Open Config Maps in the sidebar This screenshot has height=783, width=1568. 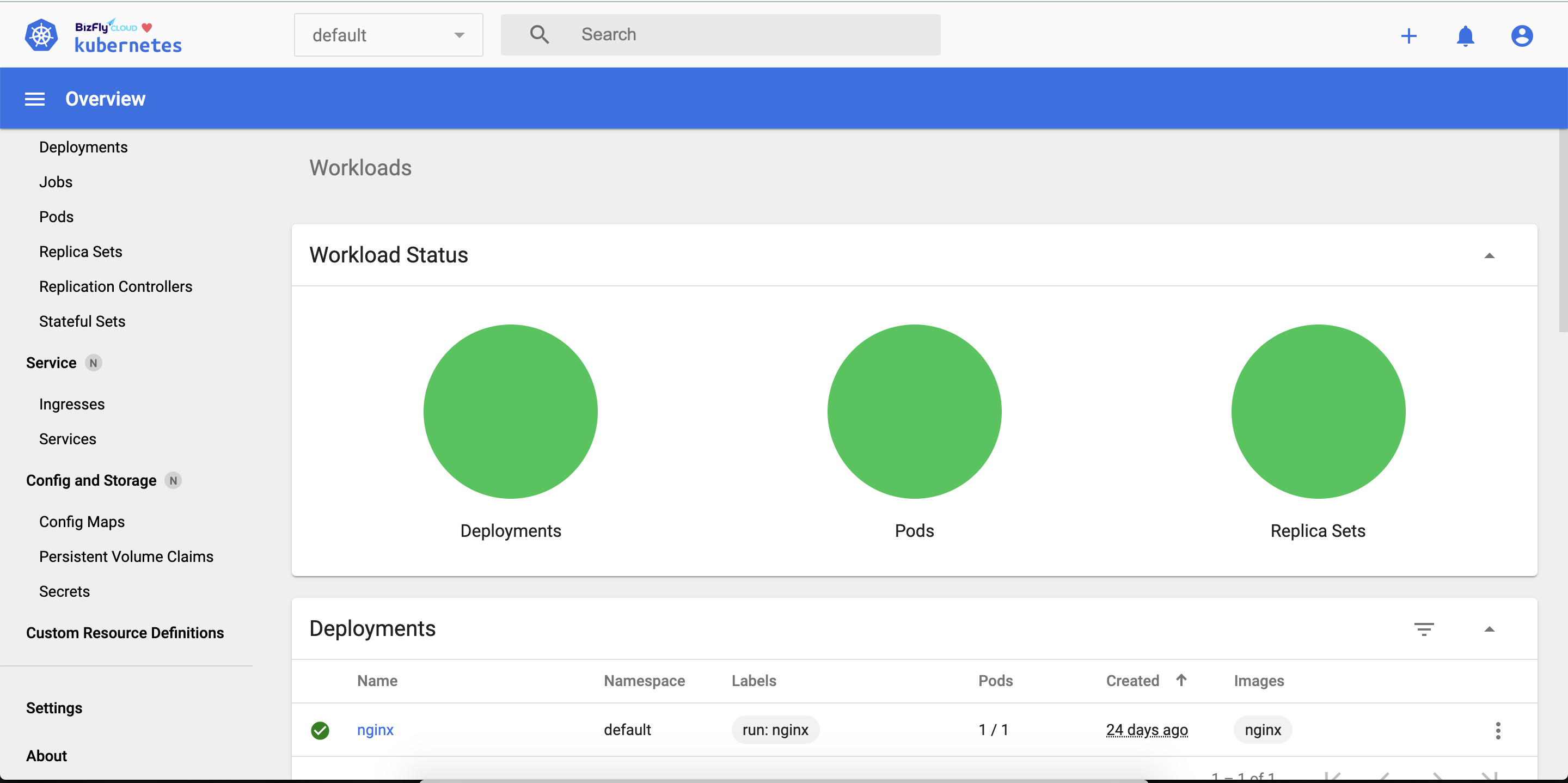point(82,522)
